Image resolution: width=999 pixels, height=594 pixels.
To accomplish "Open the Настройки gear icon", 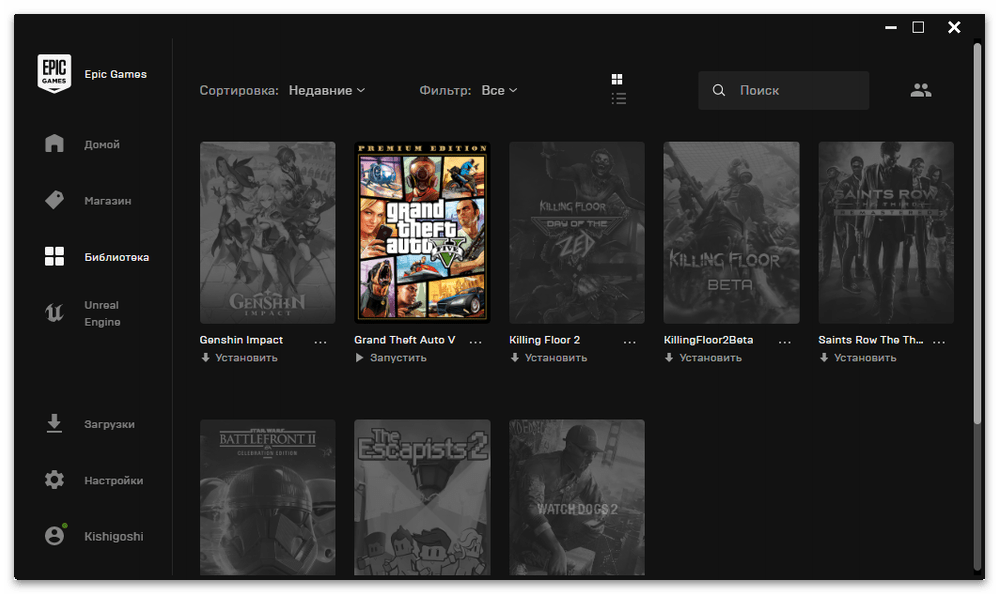I will [55, 480].
